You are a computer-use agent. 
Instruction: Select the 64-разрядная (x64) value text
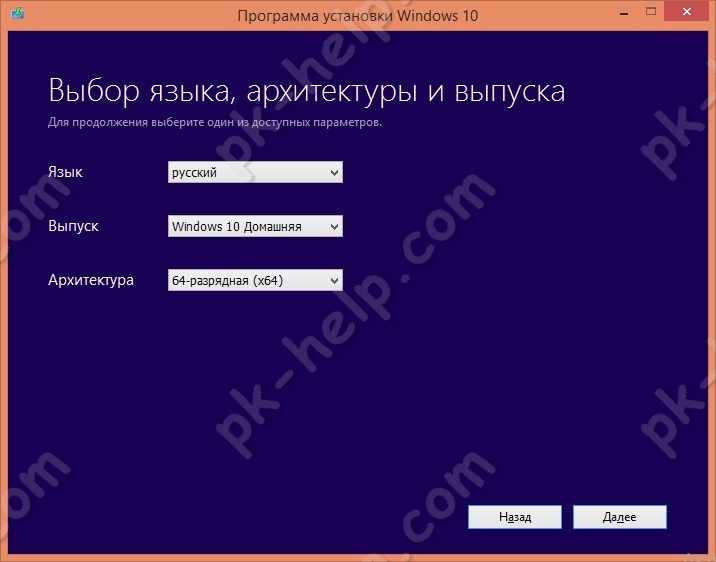coord(227,280)
